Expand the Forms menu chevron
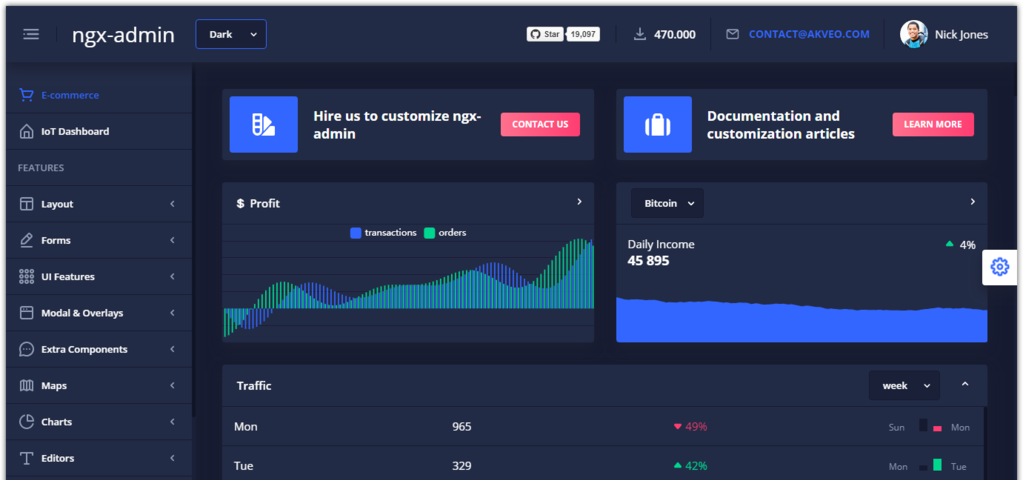Image resolution: width=1023 pixels, height=480 pixels. point(172,240)
